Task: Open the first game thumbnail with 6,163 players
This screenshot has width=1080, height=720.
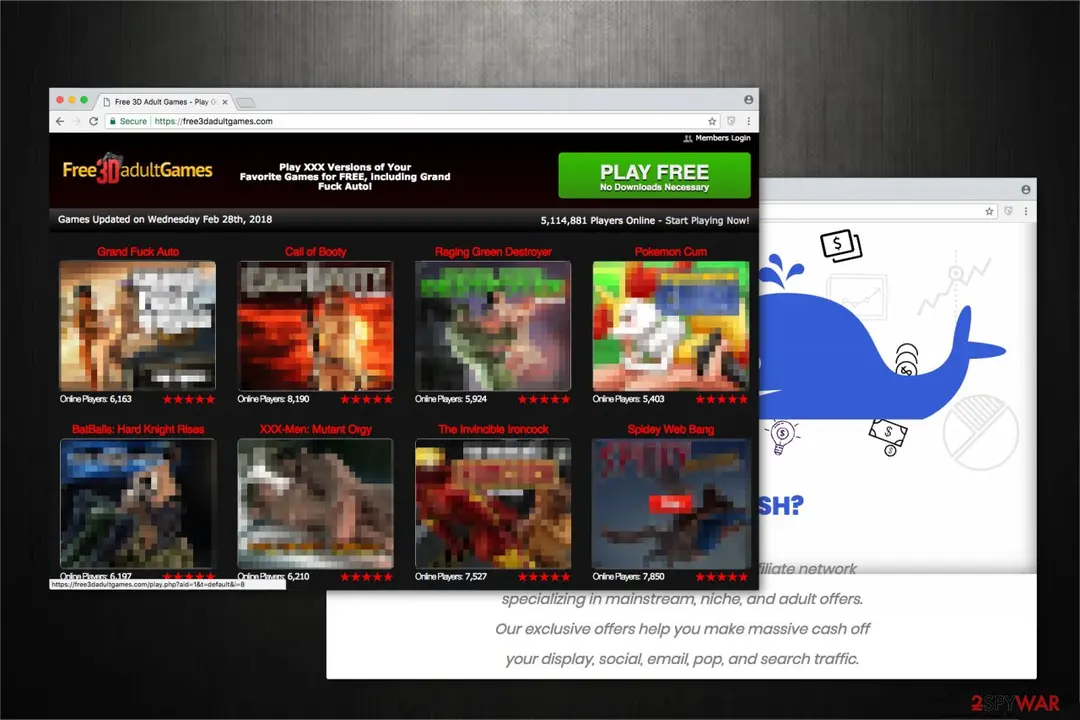Action: point(138,326)
